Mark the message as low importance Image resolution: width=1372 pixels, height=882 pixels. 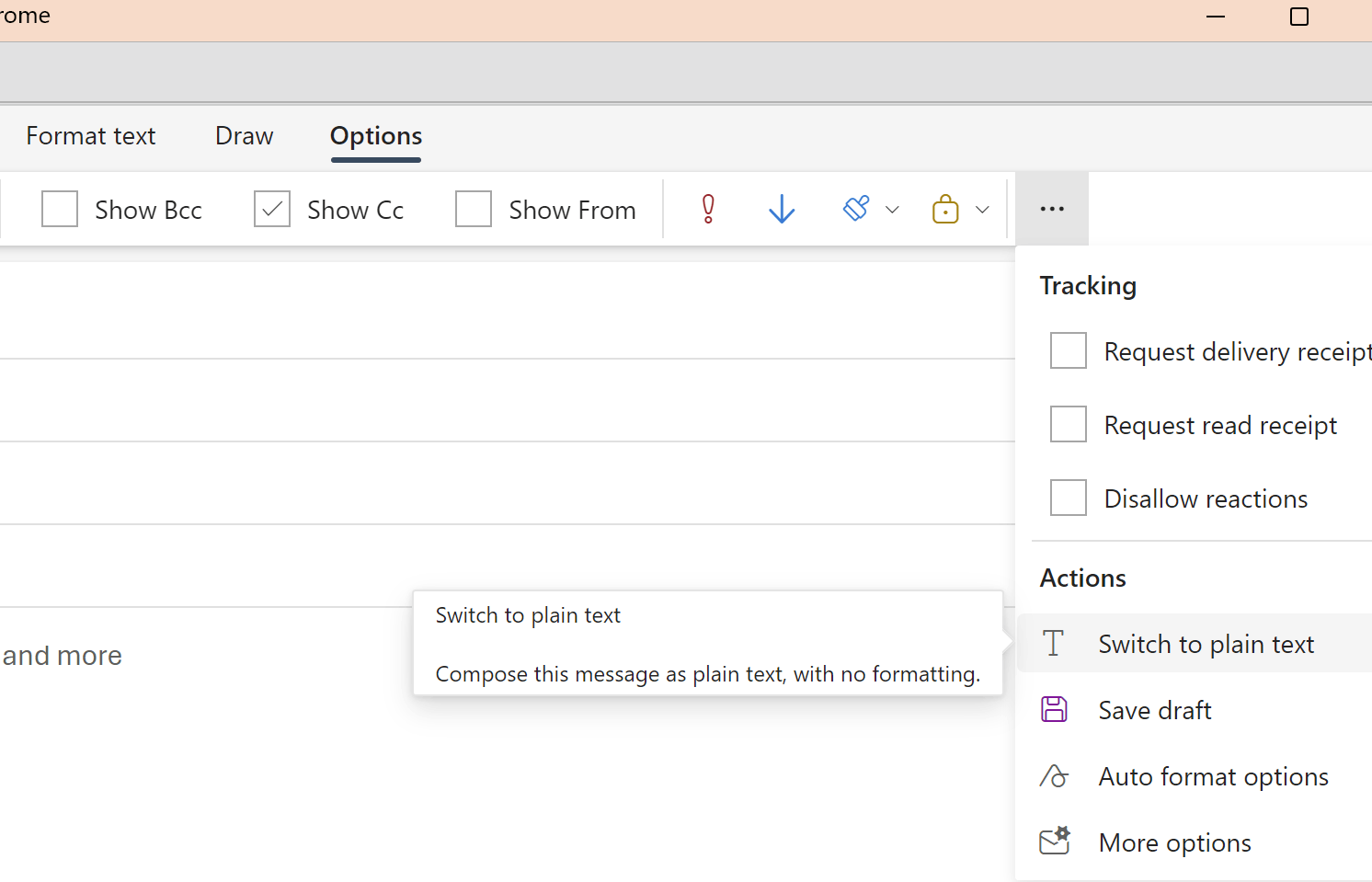point(781,209)
